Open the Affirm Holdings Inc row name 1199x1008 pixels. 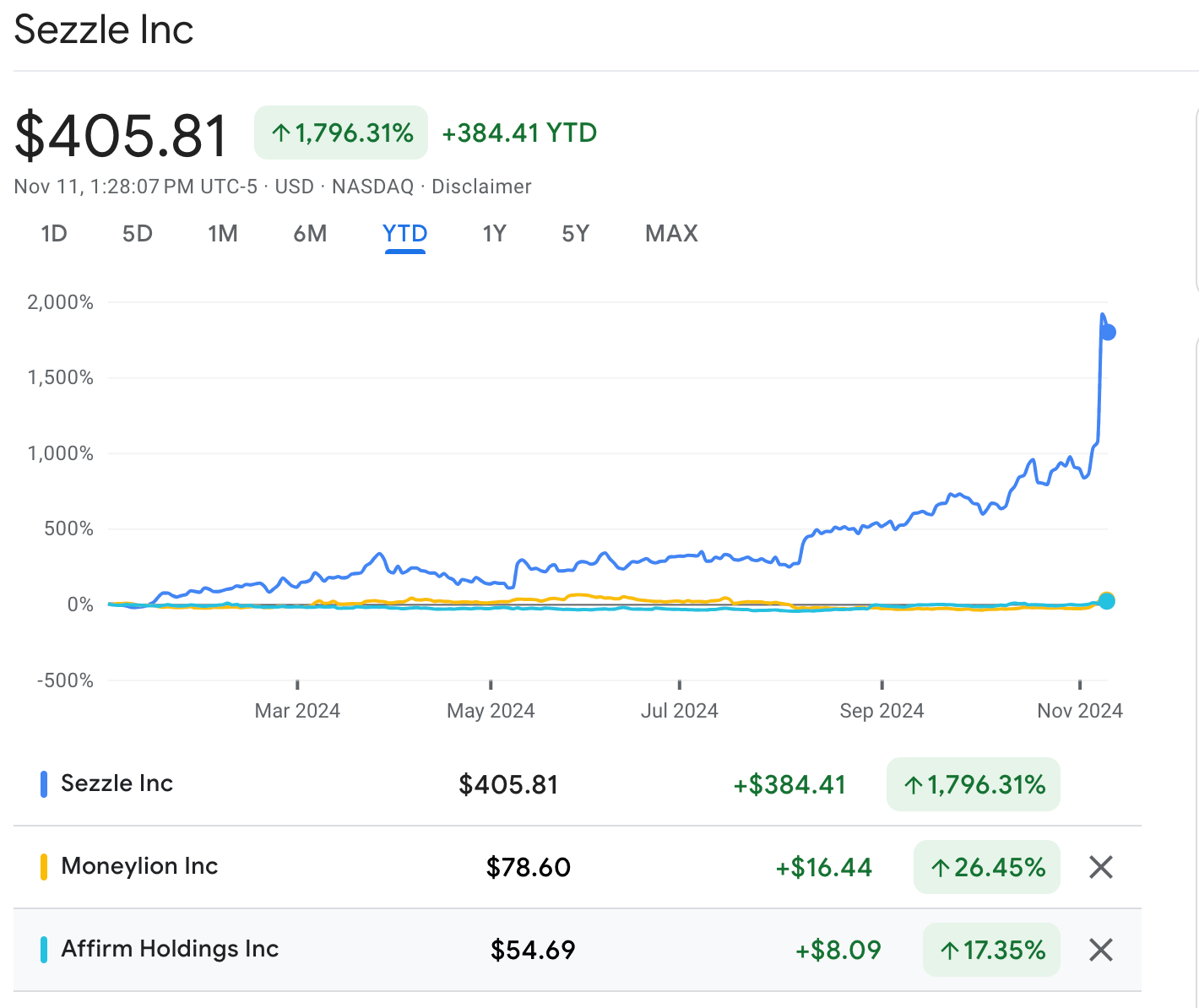click(x=170, y=949)
